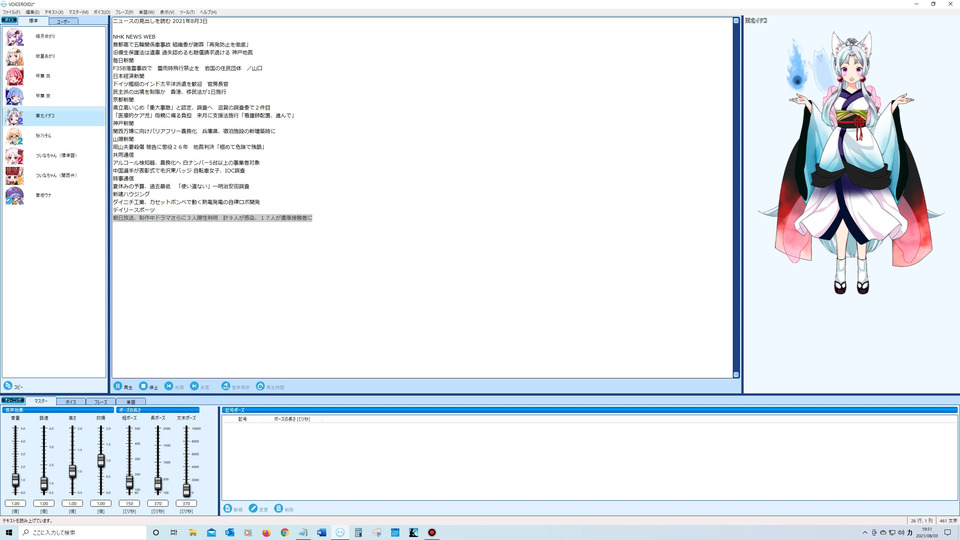Click the first line ニュースの見出しを読む
960x540 pixels.
click(x=160, y=21)
